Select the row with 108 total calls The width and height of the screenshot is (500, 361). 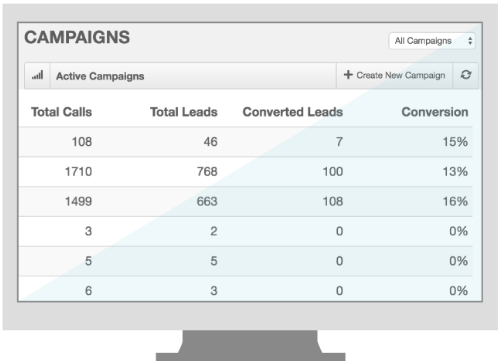pos(246,142)
